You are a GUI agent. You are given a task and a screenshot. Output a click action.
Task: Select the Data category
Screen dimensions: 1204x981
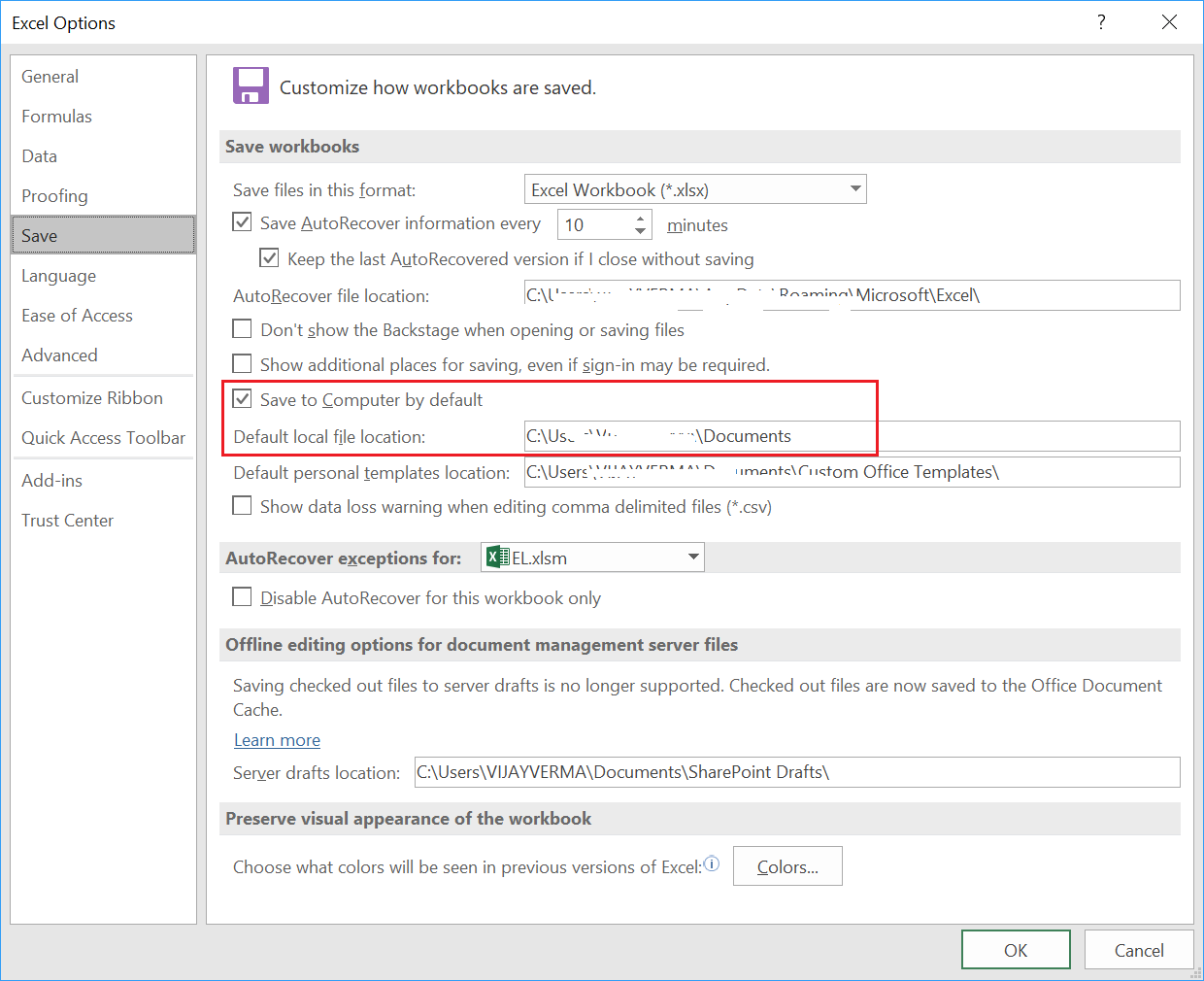coord(103,155)
